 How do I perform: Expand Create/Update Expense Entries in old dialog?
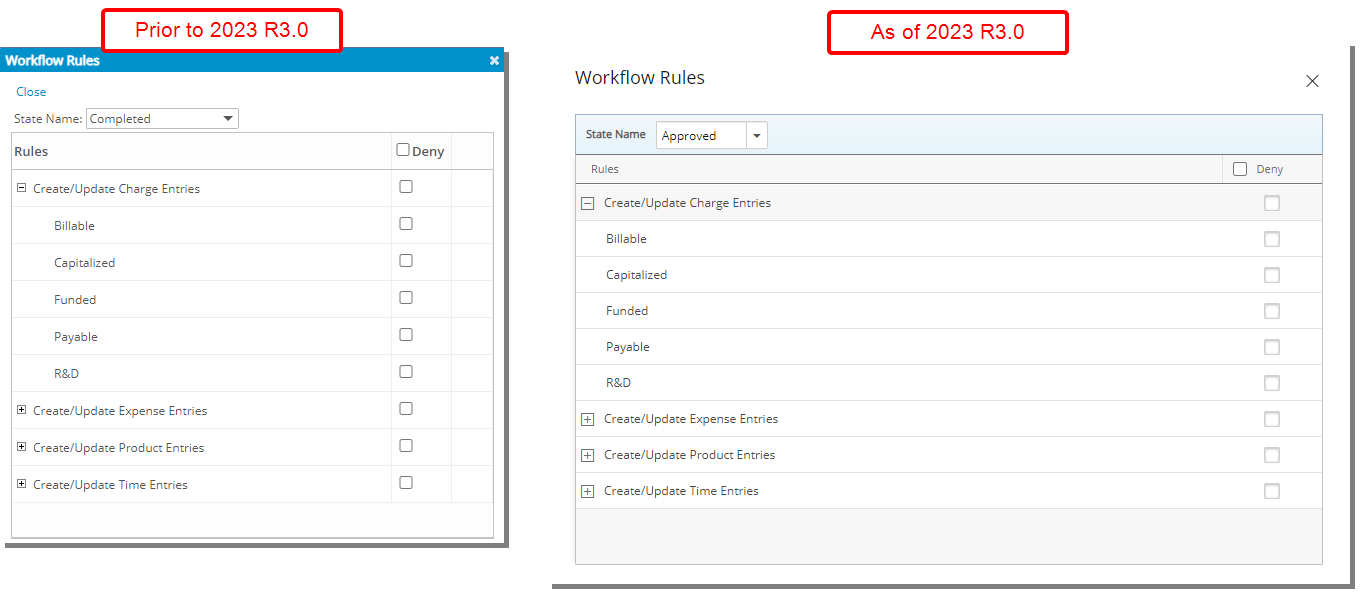pyautogui.click(x=22, y=409)
